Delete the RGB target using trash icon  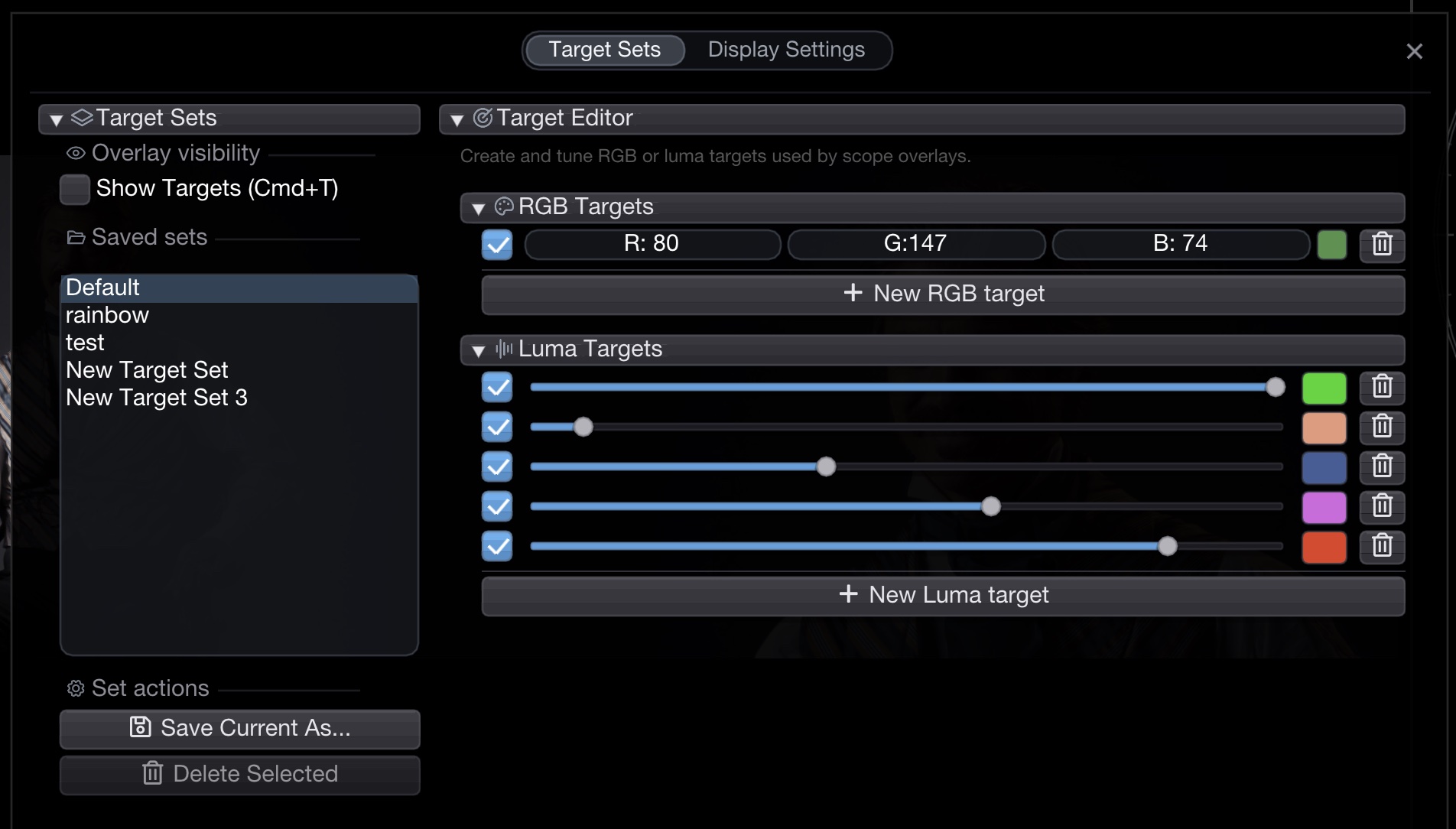pos(1381,245)
